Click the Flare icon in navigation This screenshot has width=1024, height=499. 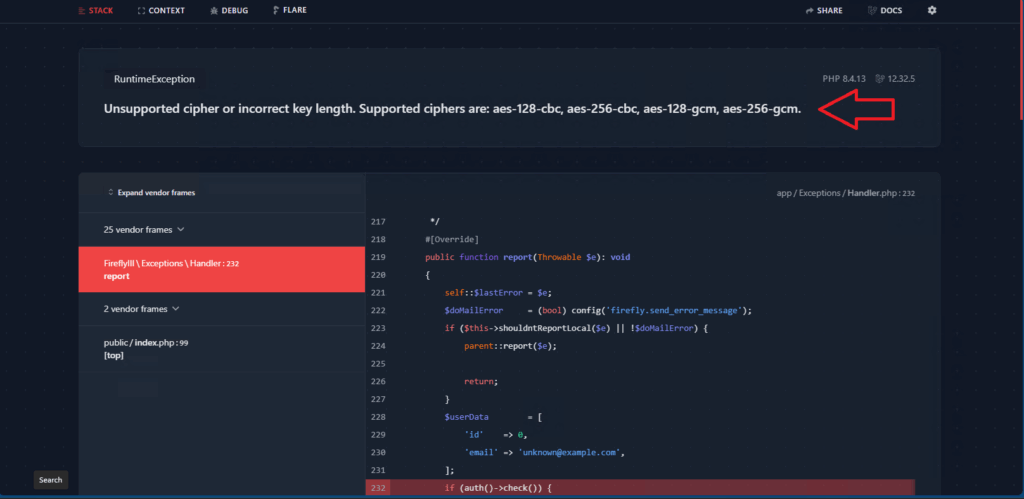coord(274,10)
